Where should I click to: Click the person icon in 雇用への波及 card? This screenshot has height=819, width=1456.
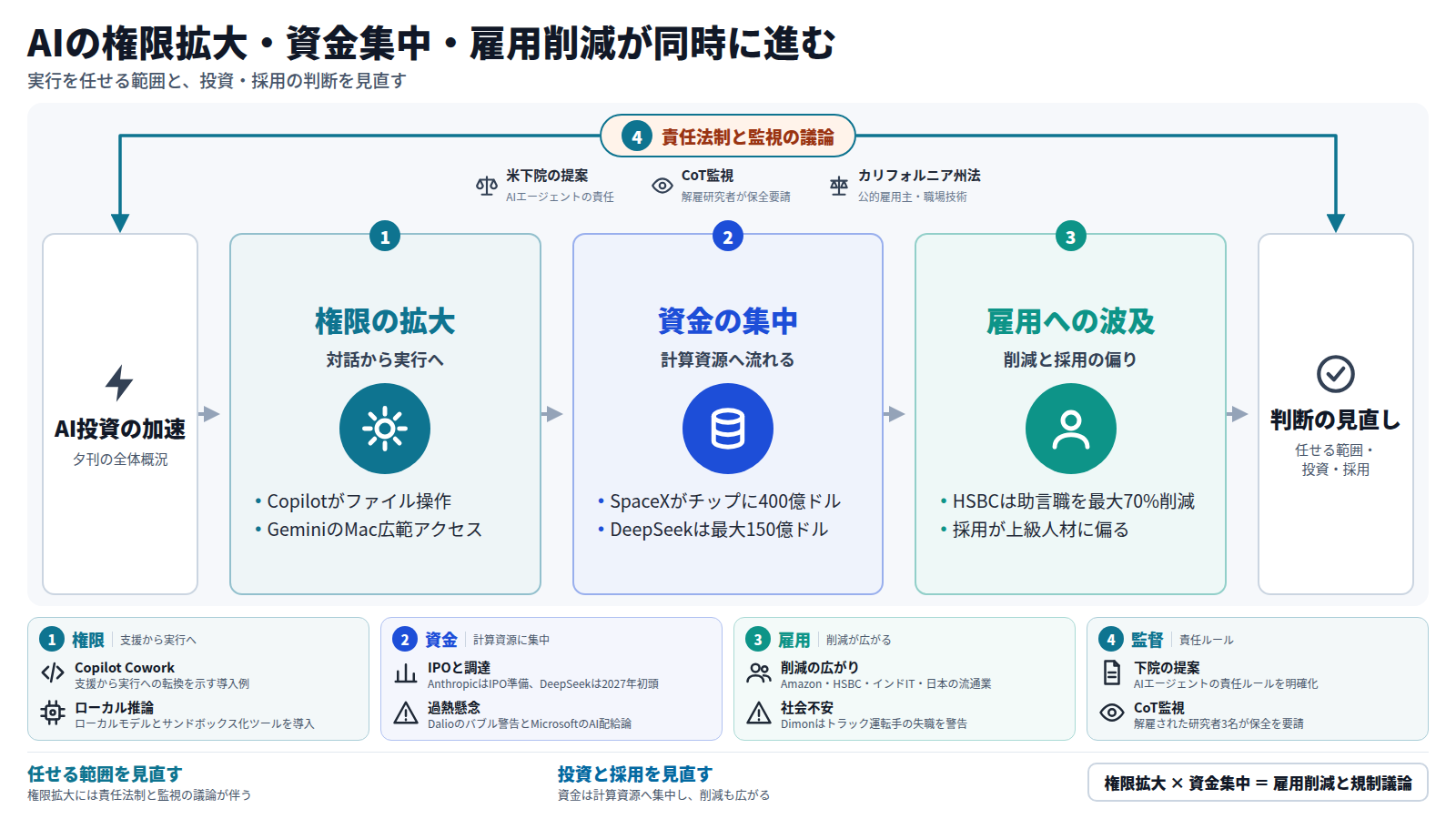(1071, 429)
